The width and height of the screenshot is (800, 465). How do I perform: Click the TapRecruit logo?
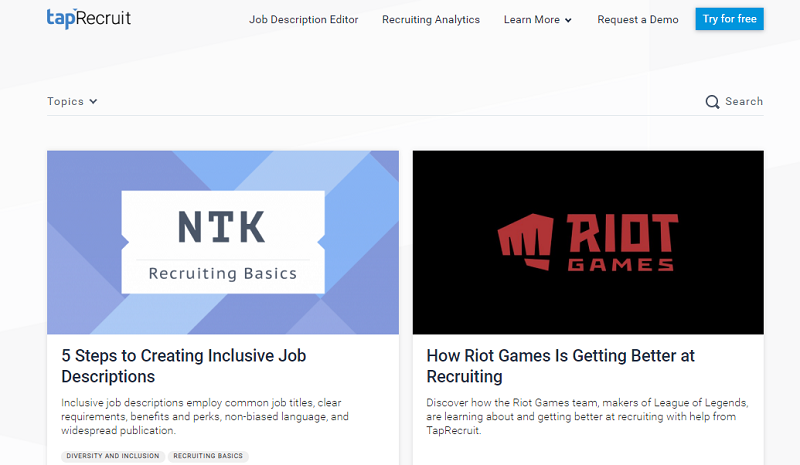pos(89,19)
